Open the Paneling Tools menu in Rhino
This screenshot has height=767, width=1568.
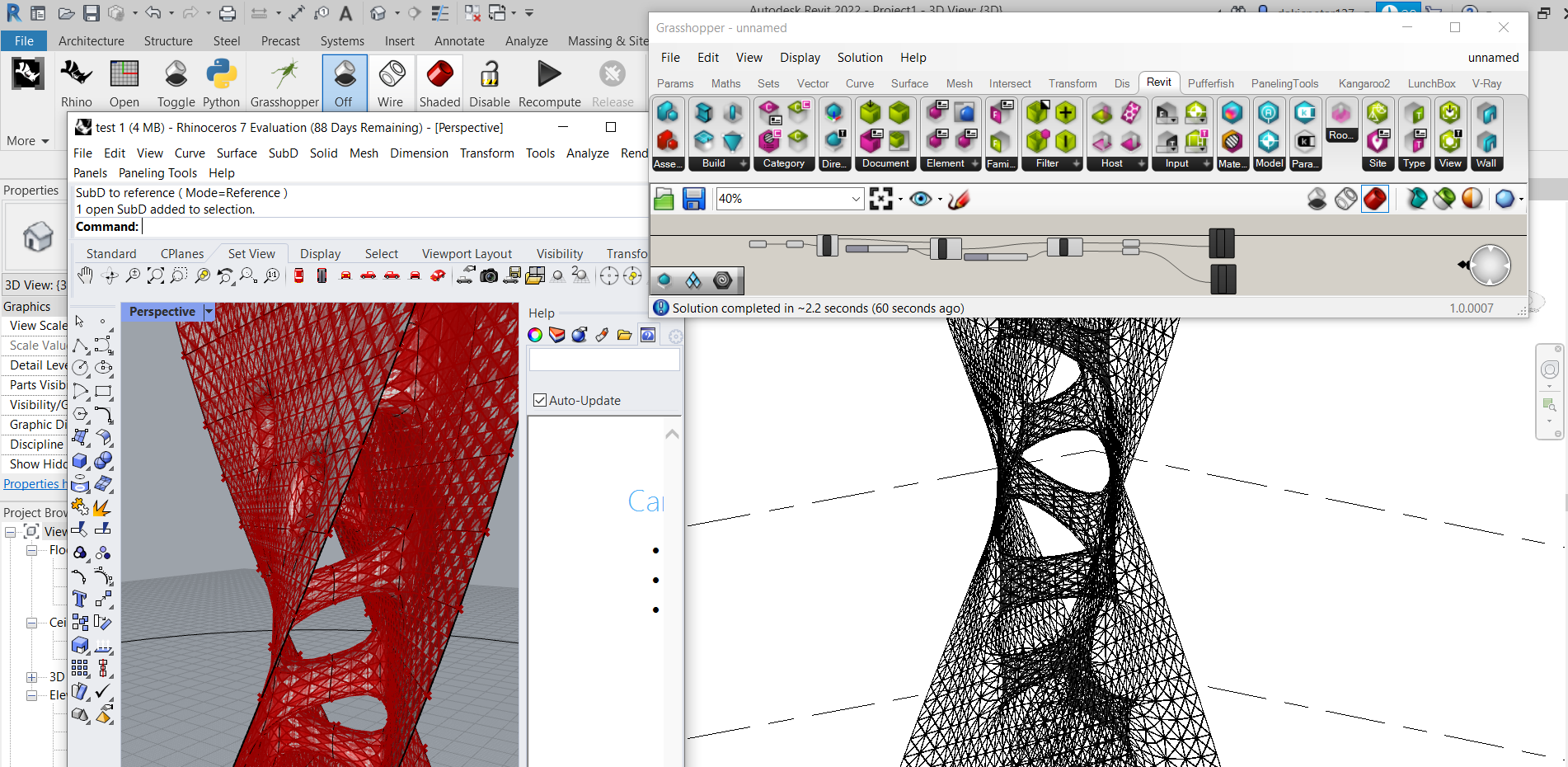coord(157,173)
